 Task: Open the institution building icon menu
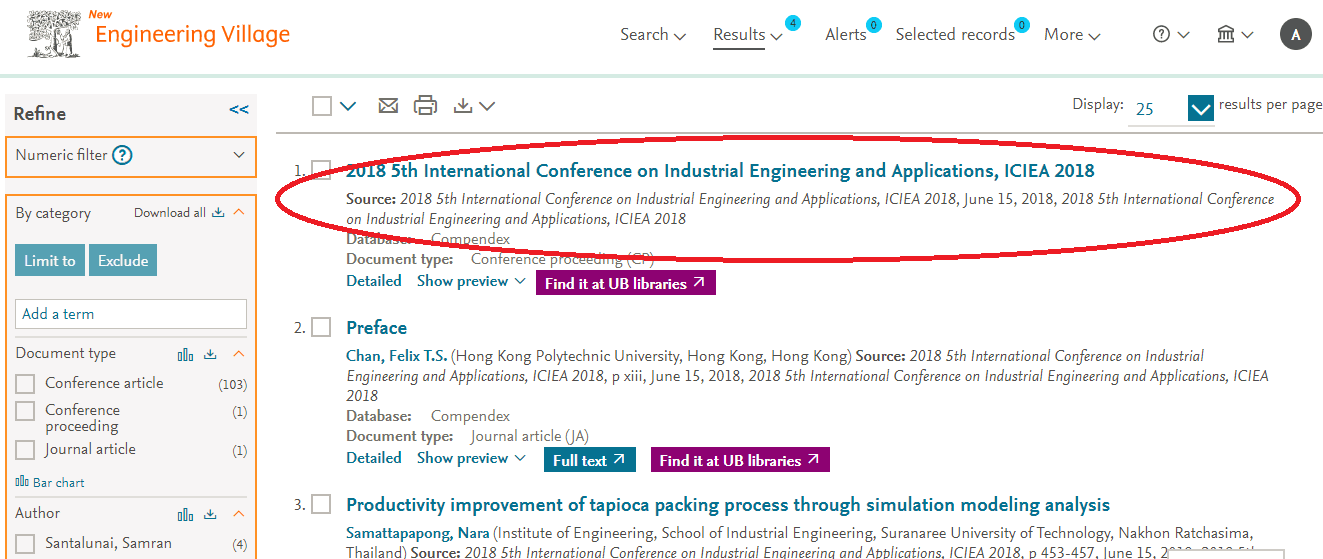[x=1226, y=34]
